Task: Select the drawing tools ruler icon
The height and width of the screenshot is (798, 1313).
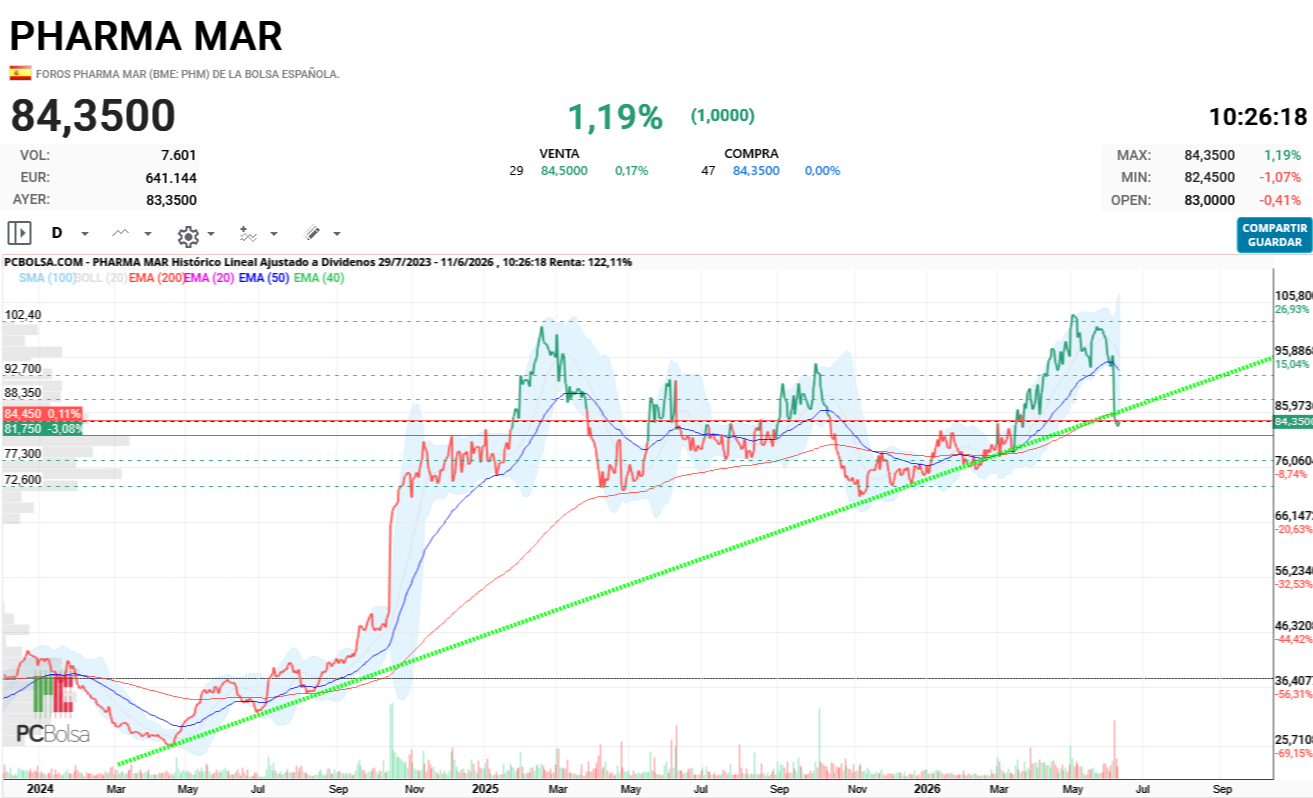Action: [312, 233]
